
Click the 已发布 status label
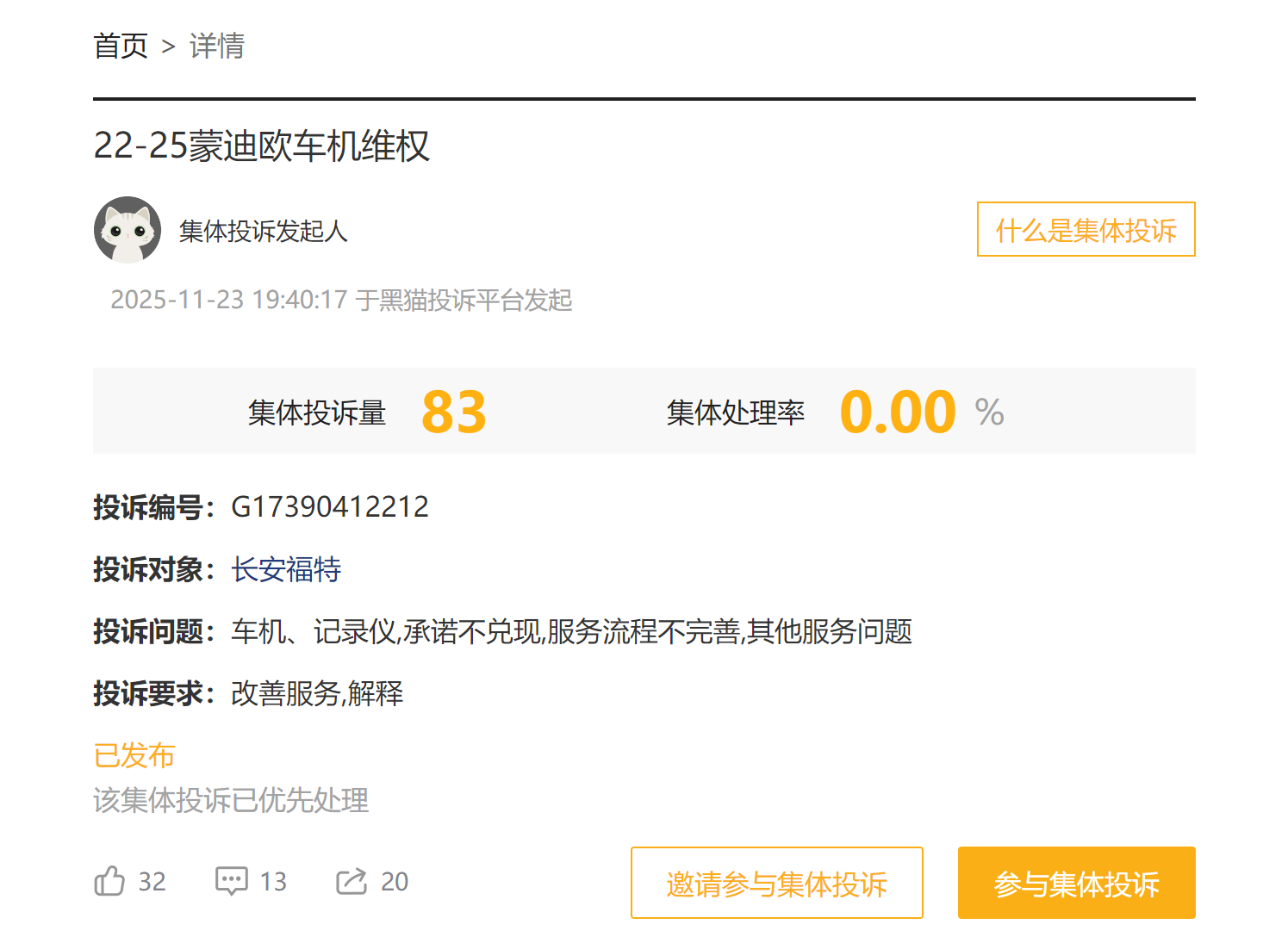134,755
